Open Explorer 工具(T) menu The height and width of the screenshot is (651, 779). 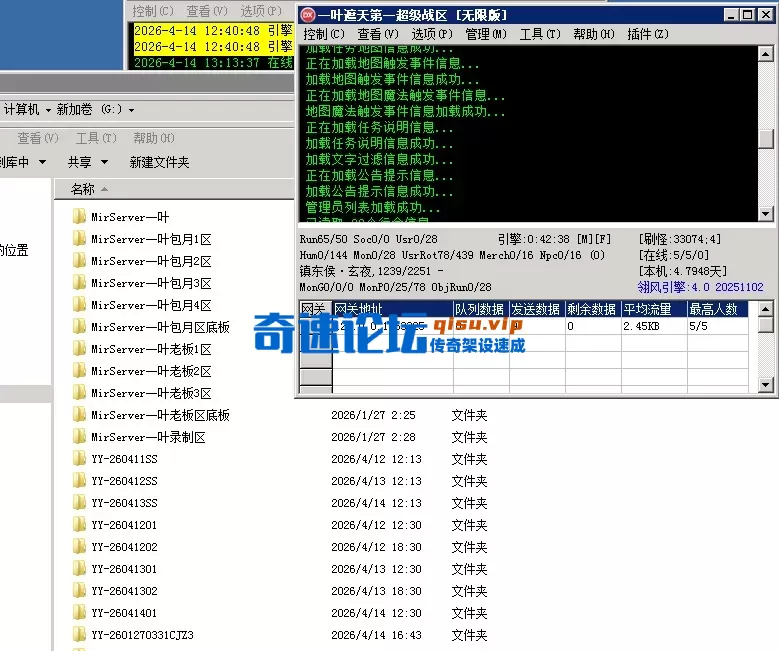[96, 138]
